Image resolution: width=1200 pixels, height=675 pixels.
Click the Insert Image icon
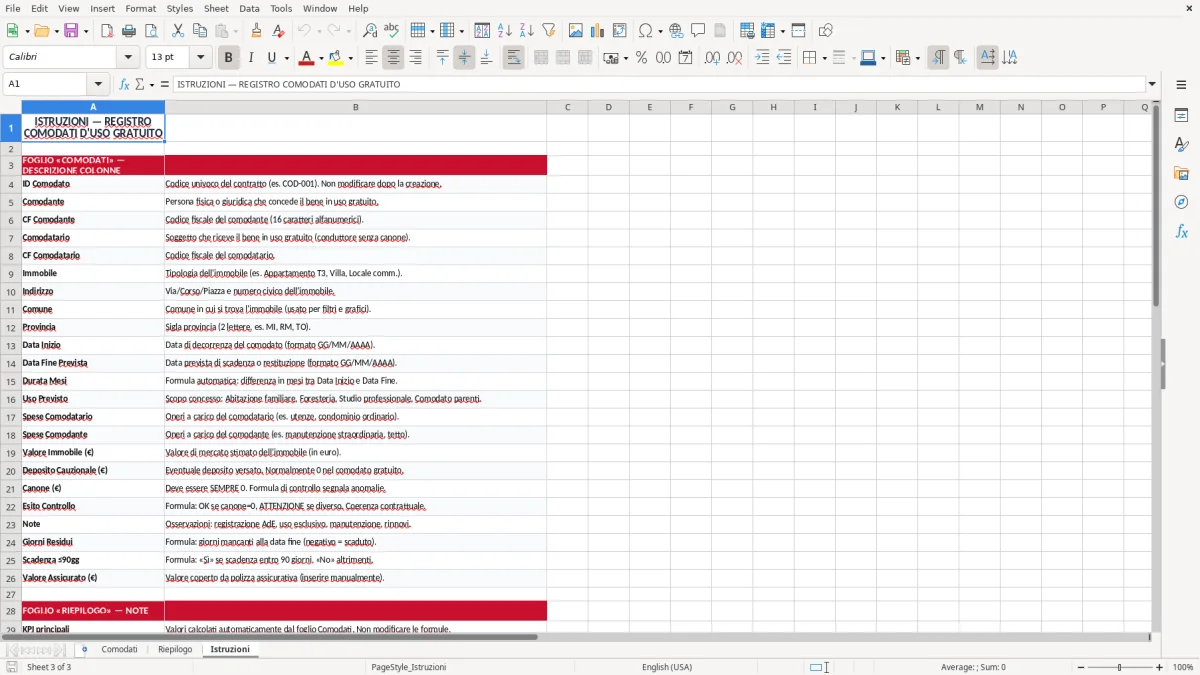[576, 31]
